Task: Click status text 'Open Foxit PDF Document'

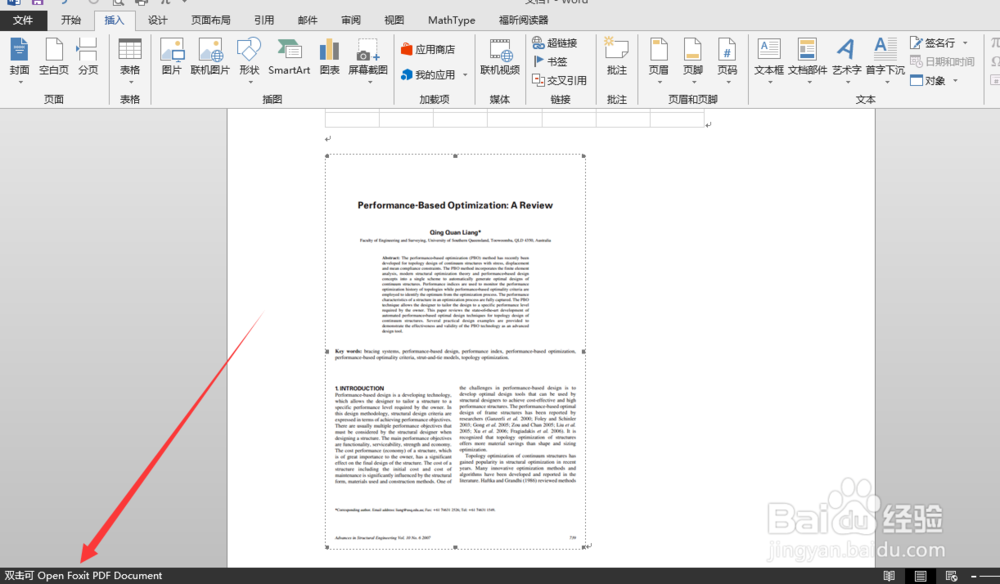Action: (100, 576)
